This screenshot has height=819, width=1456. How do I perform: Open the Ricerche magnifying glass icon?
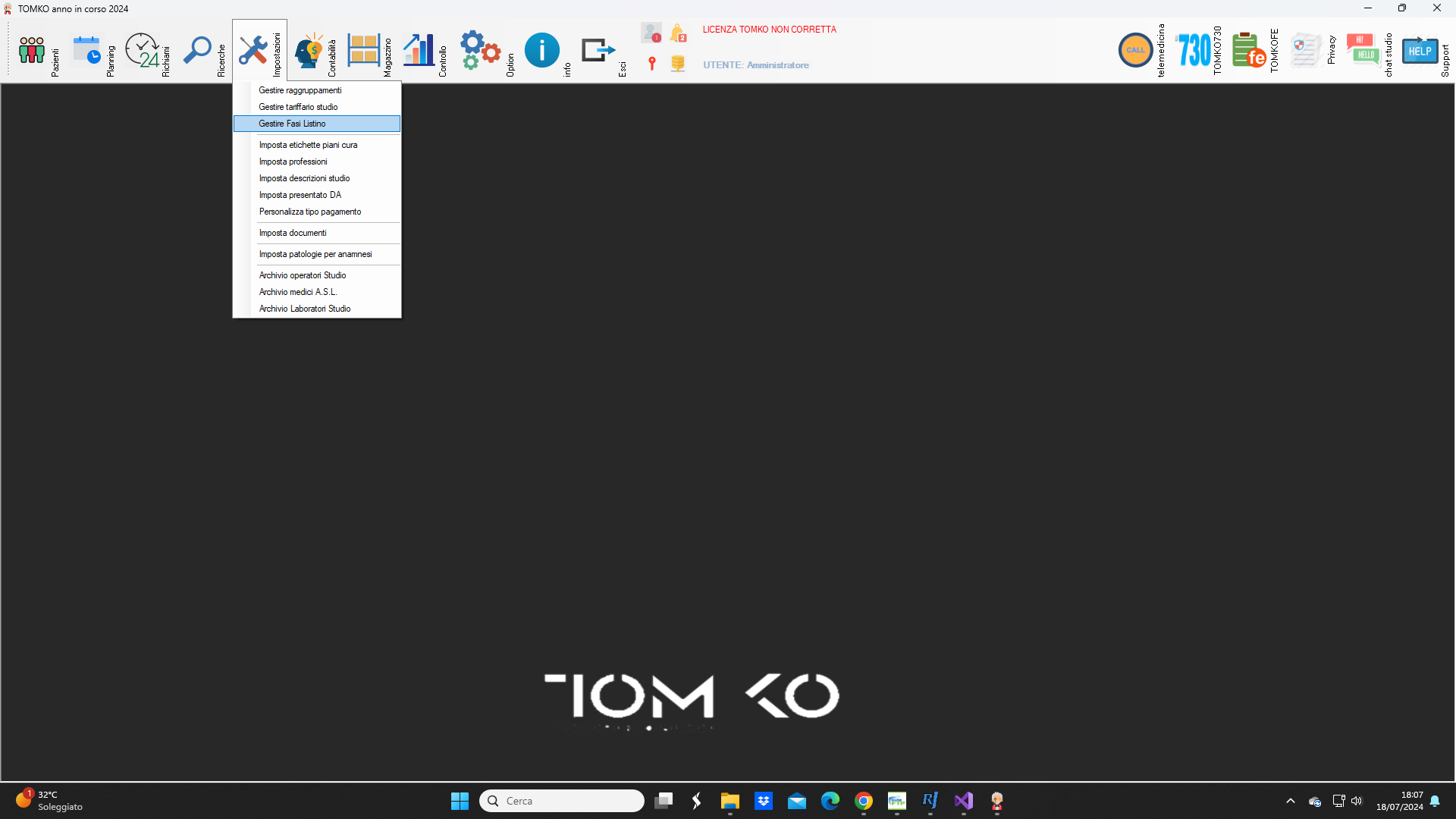pyautogui.click(x=197, y=50)
